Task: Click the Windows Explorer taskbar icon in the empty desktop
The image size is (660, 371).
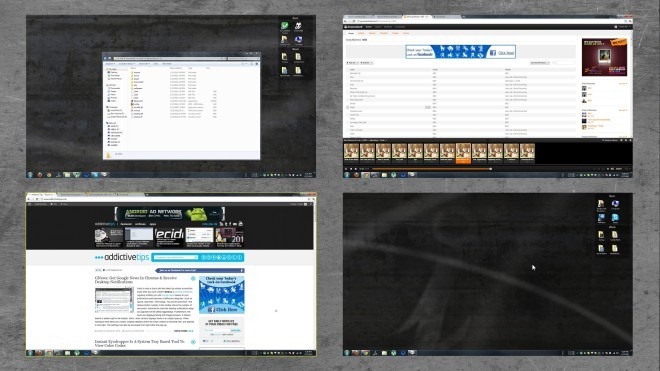Action: coord(384,353)
